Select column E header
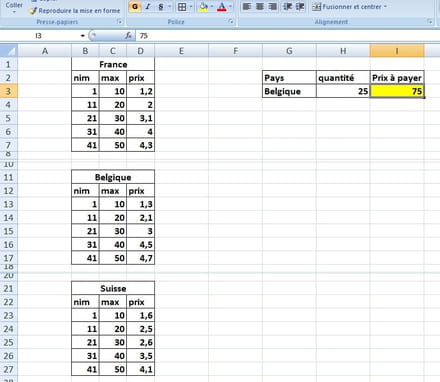440x382 pixels. click(x=181, y=51)
